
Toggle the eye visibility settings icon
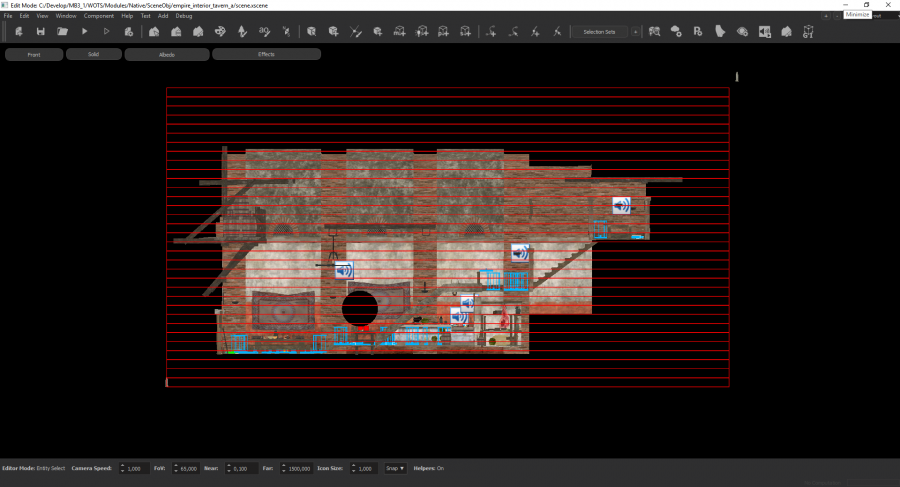coord(742,32)
